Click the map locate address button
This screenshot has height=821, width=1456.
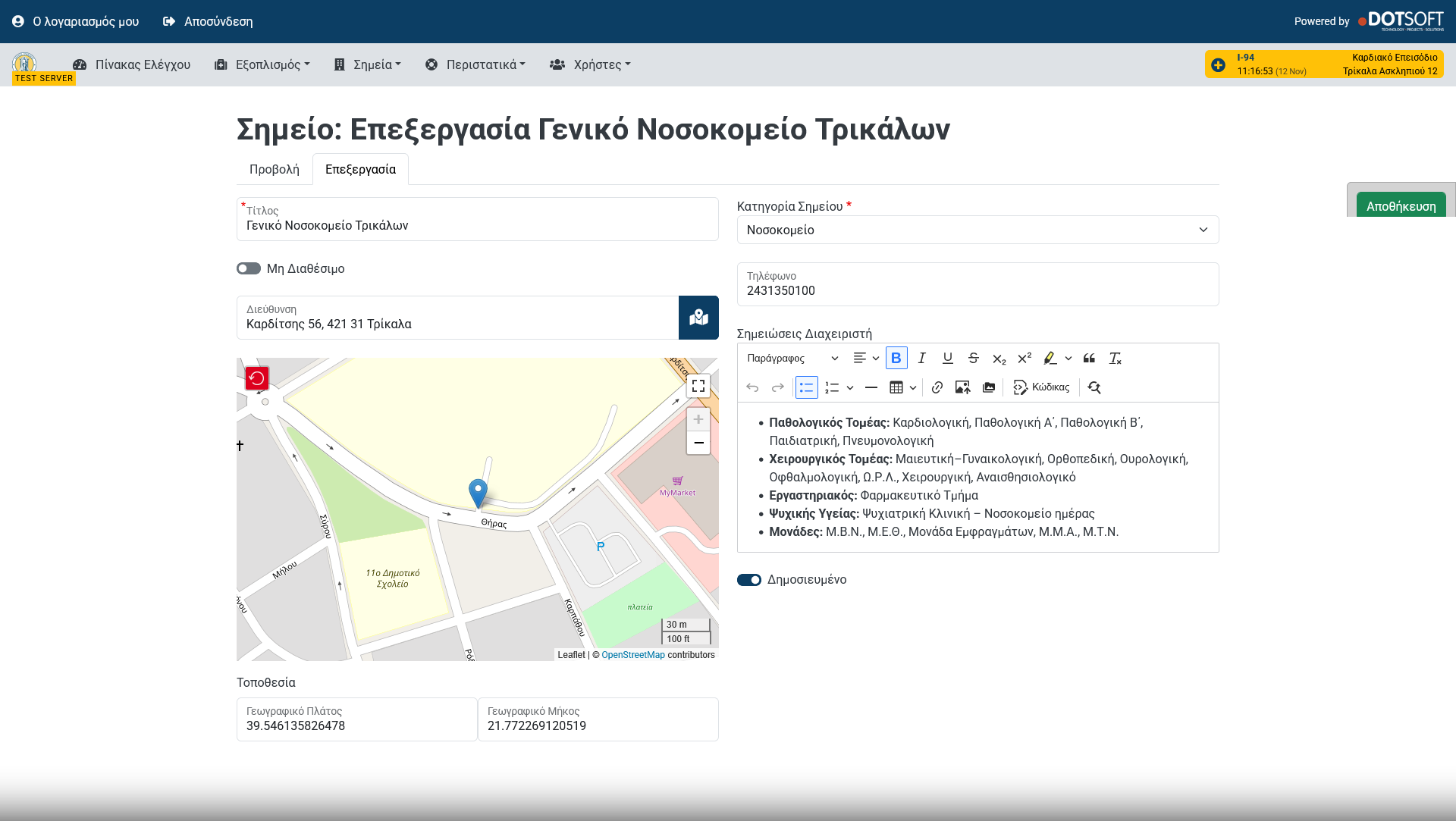click(698, 318)
